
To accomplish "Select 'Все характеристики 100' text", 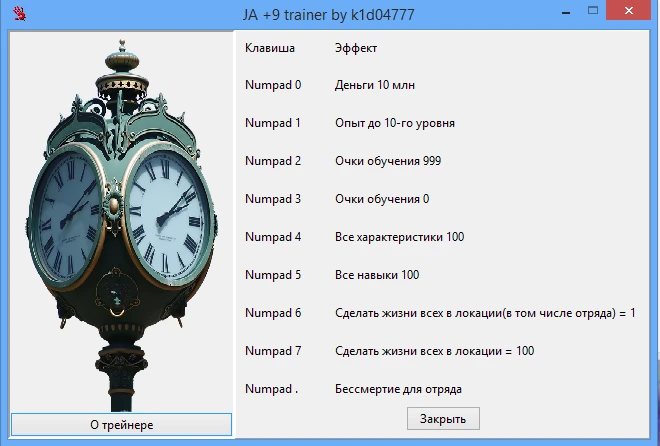I will (399, 237).
